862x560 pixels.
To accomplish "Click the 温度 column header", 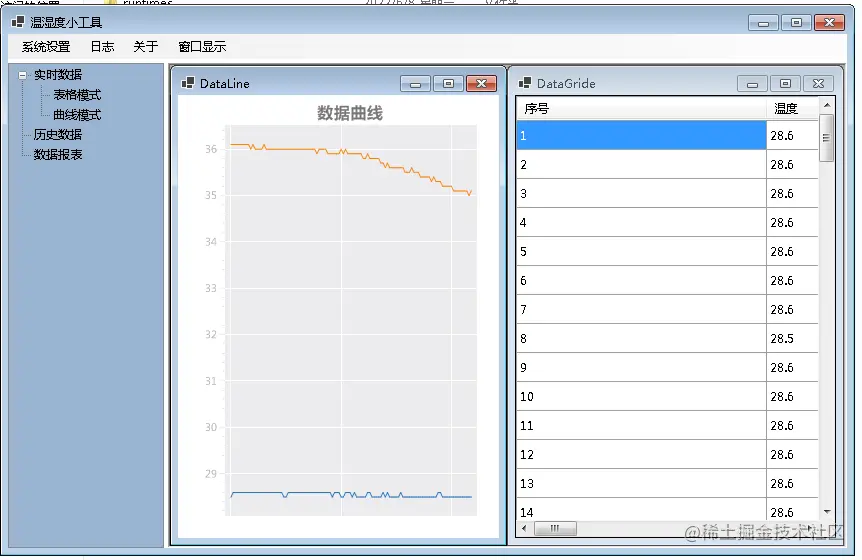I will (x=792, y=108).
